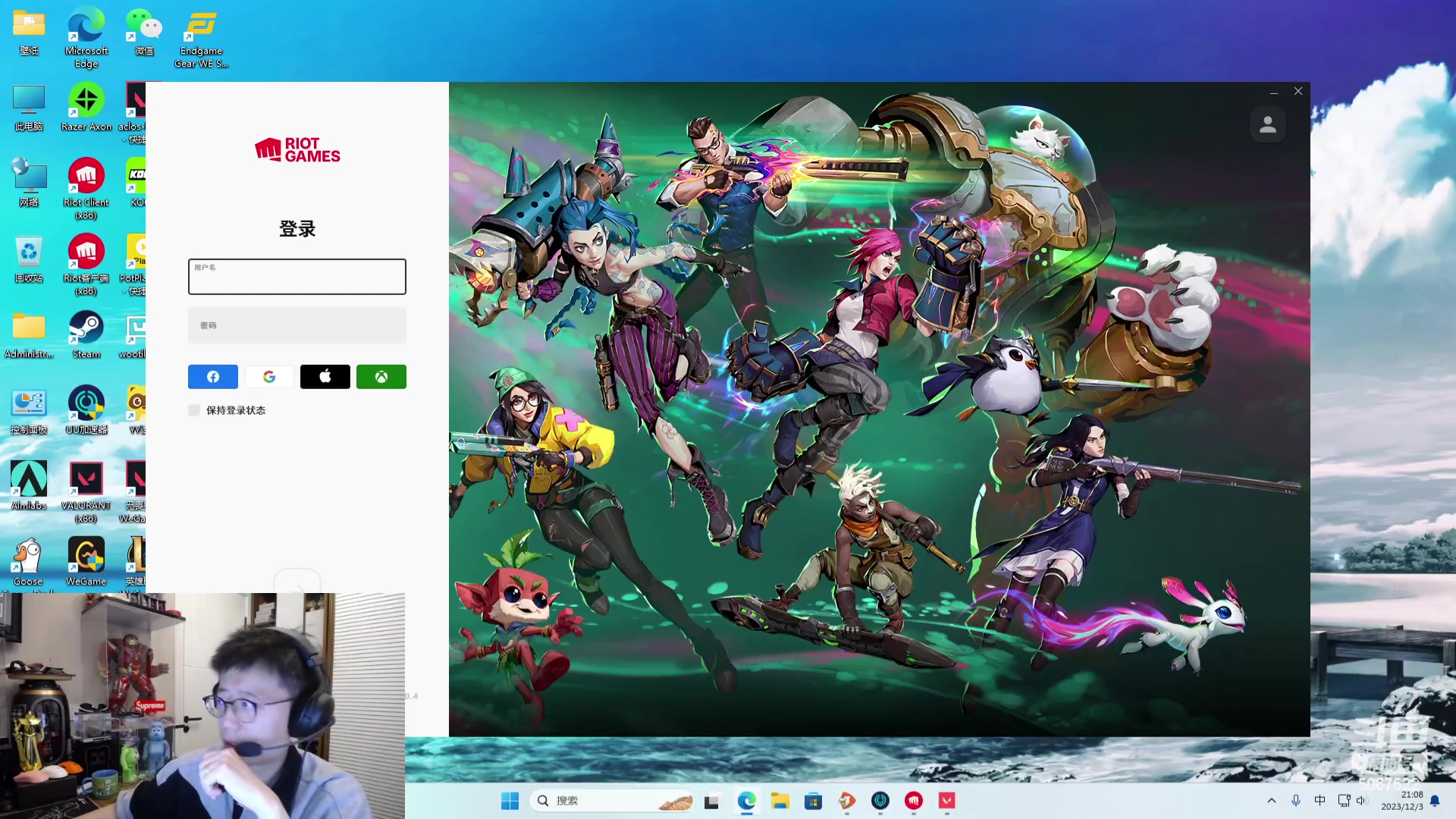1456x819 pixels.
Task: Select Administrator folder on desktop
Action: tap(29, 335)
